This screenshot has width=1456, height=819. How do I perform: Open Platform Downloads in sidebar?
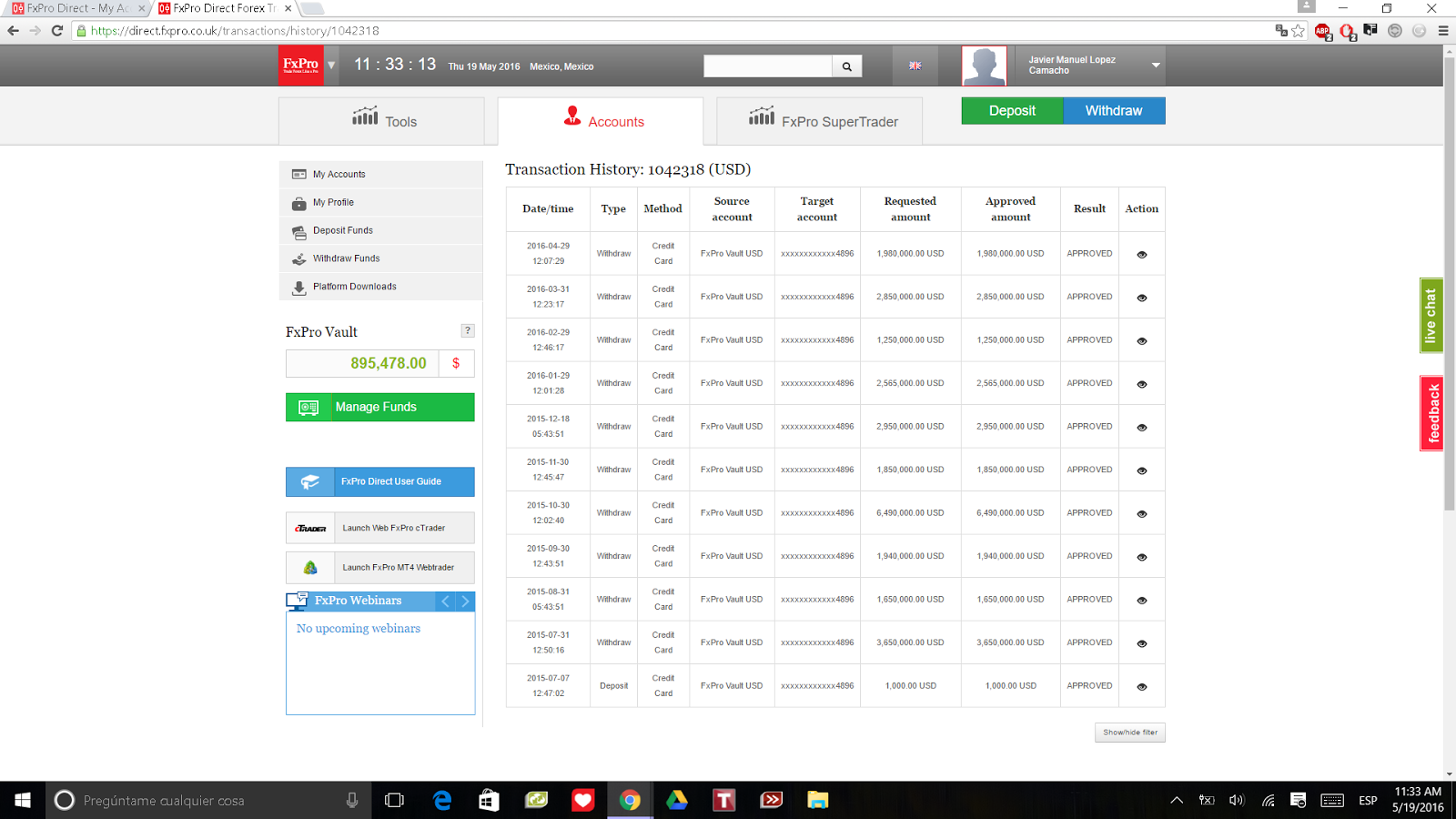[x=380, y=288]
